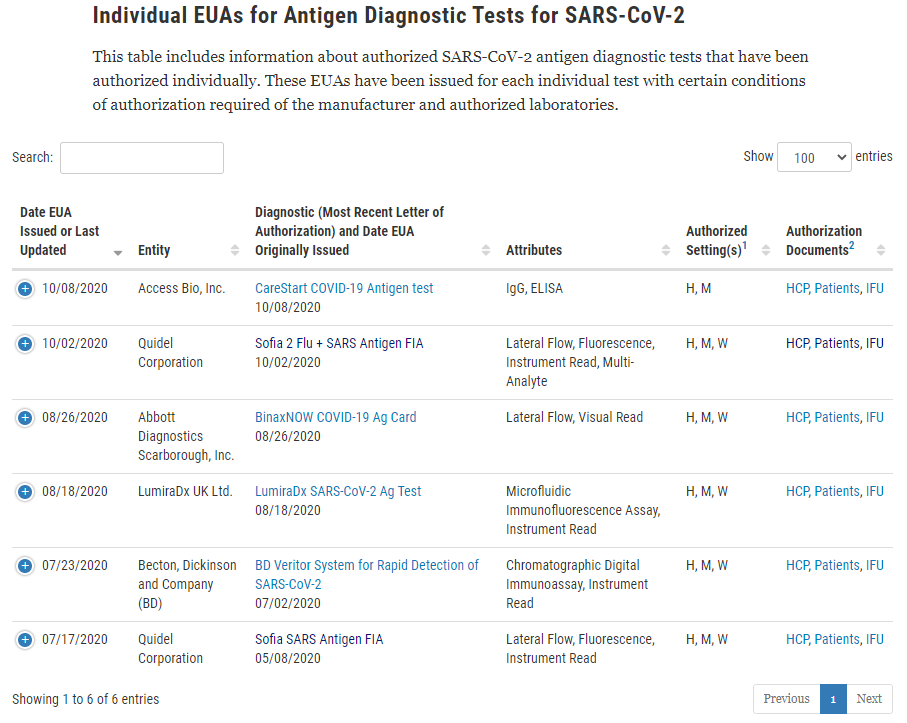
Task: Open LumiraDx SARS-CoV-2 Ag Test link
Action: coord(338,491)
